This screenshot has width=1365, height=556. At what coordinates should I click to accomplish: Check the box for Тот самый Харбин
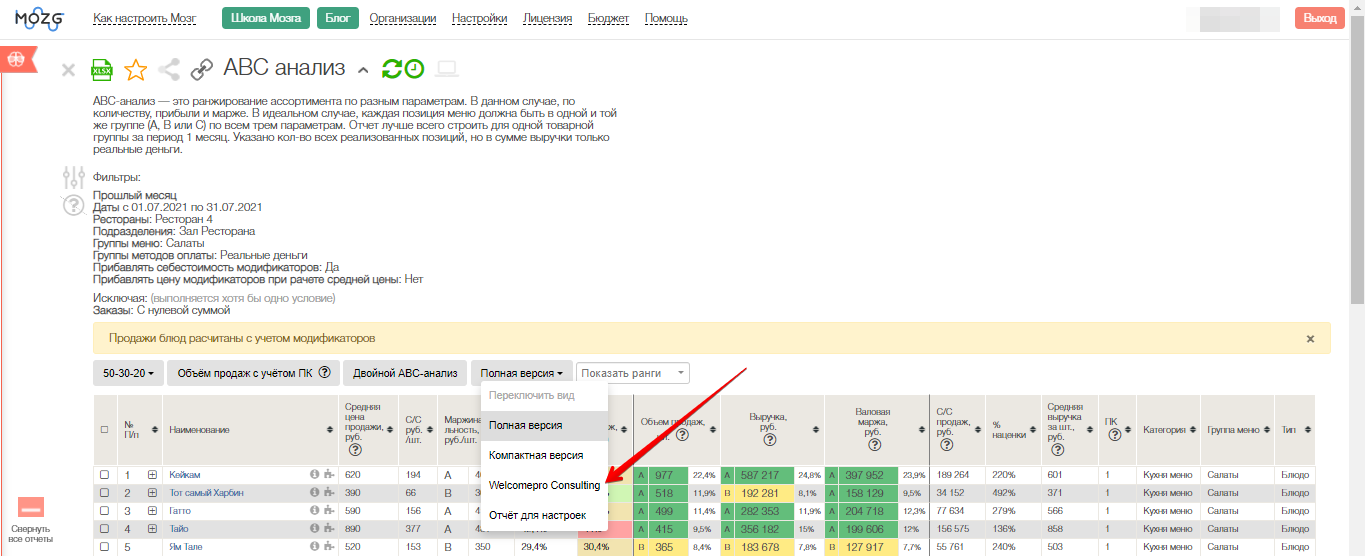click(x=104, y=493)
